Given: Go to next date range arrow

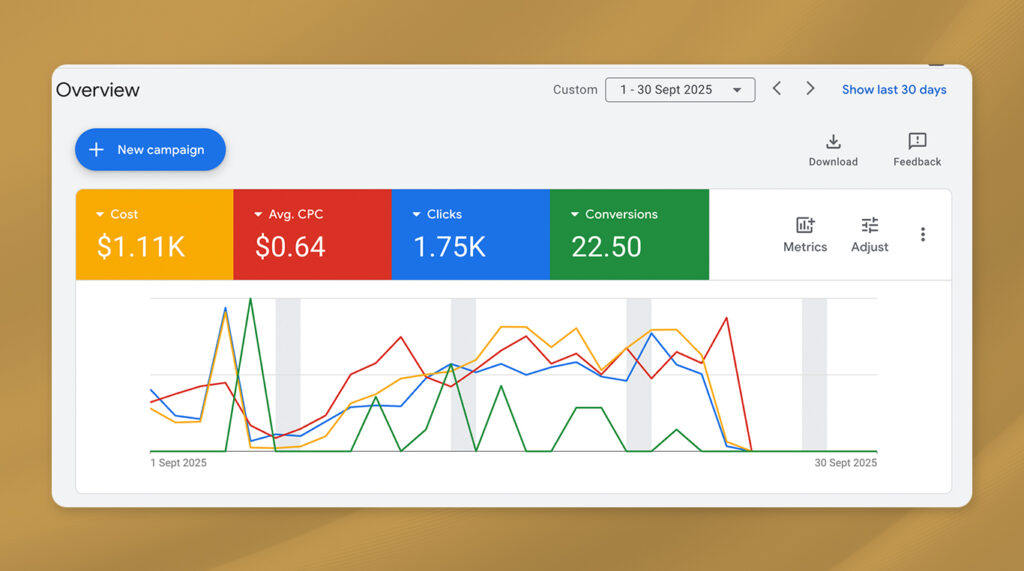Looking at the screenshot, I should pos(810,89).
